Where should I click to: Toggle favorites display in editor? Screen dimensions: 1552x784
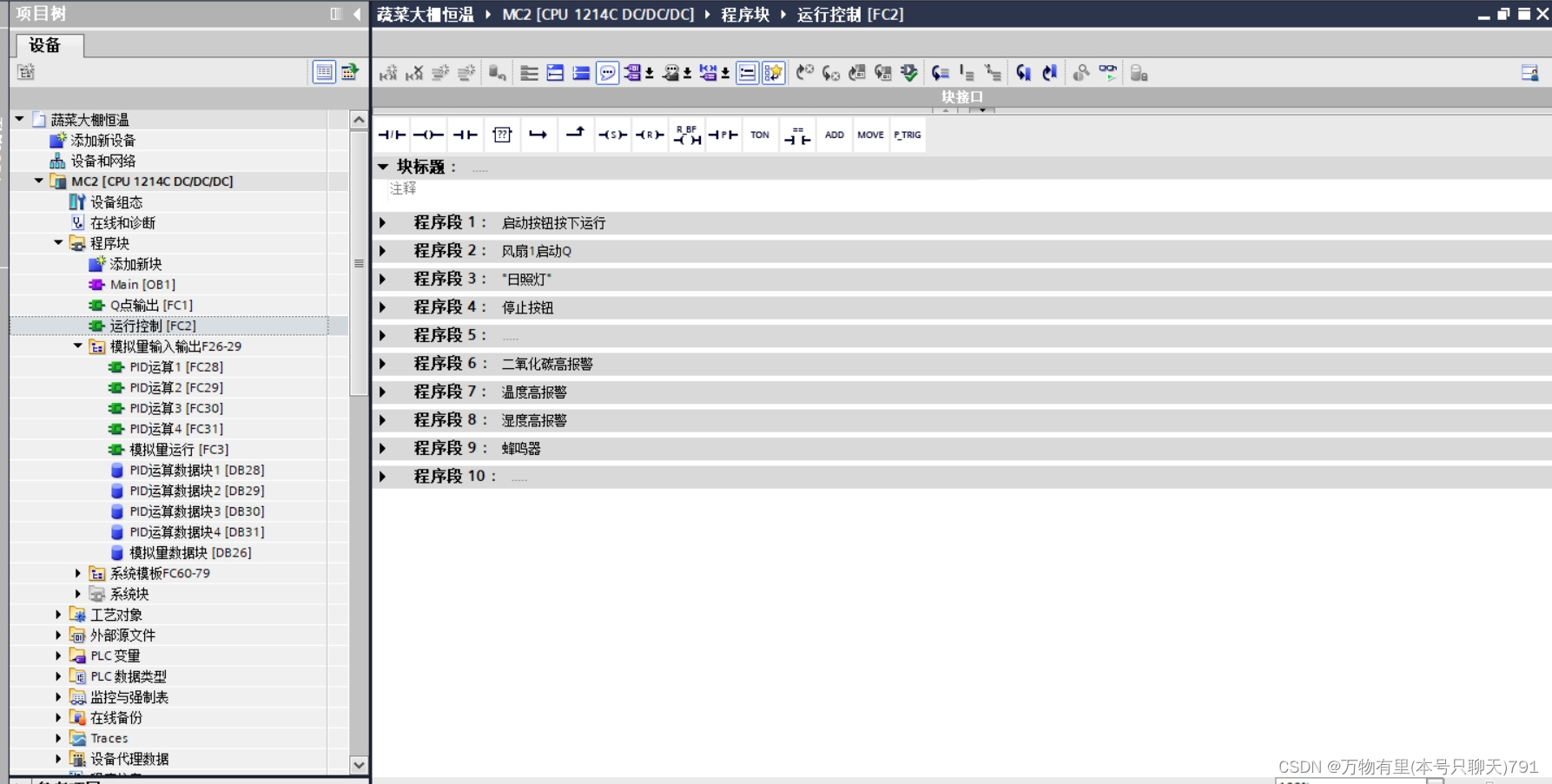(773, 73)
